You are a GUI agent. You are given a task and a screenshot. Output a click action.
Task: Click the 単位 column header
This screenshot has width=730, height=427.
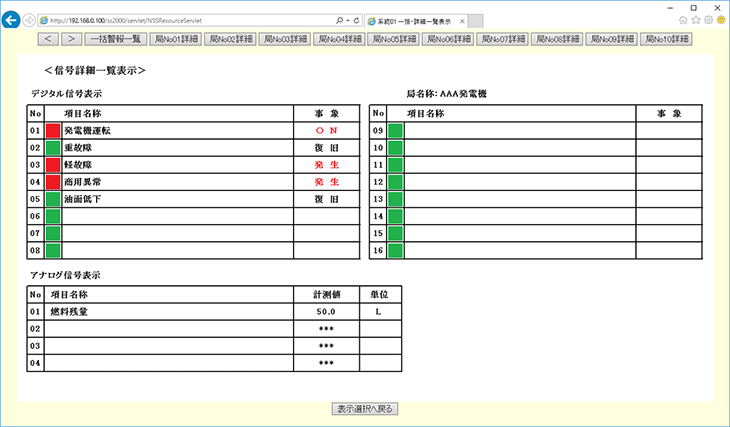pyautogui.click(x=379, y=295)
